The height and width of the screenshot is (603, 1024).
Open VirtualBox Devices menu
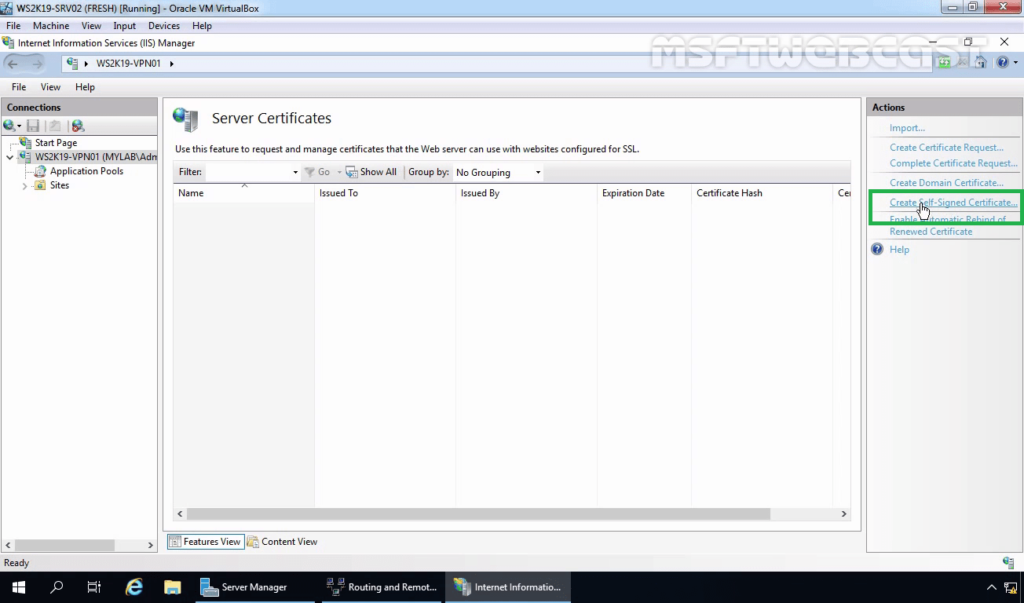164,25
